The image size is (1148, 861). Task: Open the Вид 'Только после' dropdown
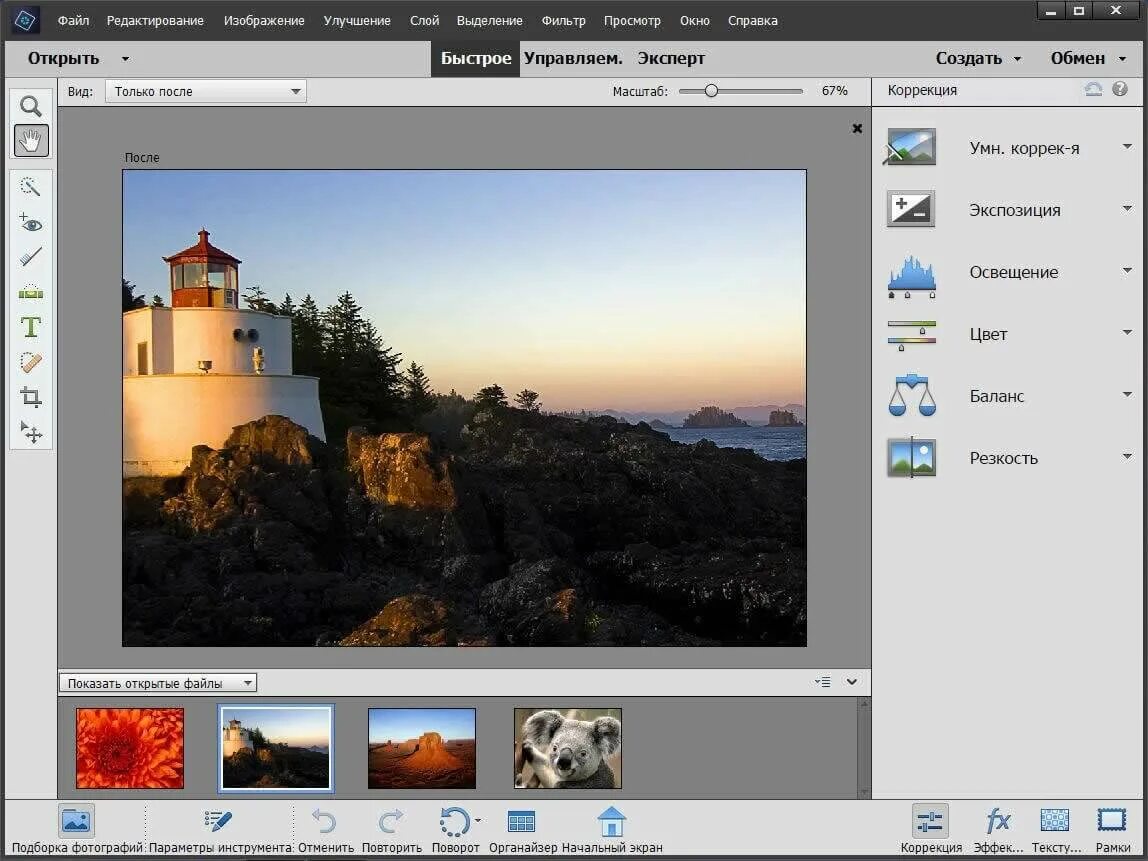click(x=206, y=92)
